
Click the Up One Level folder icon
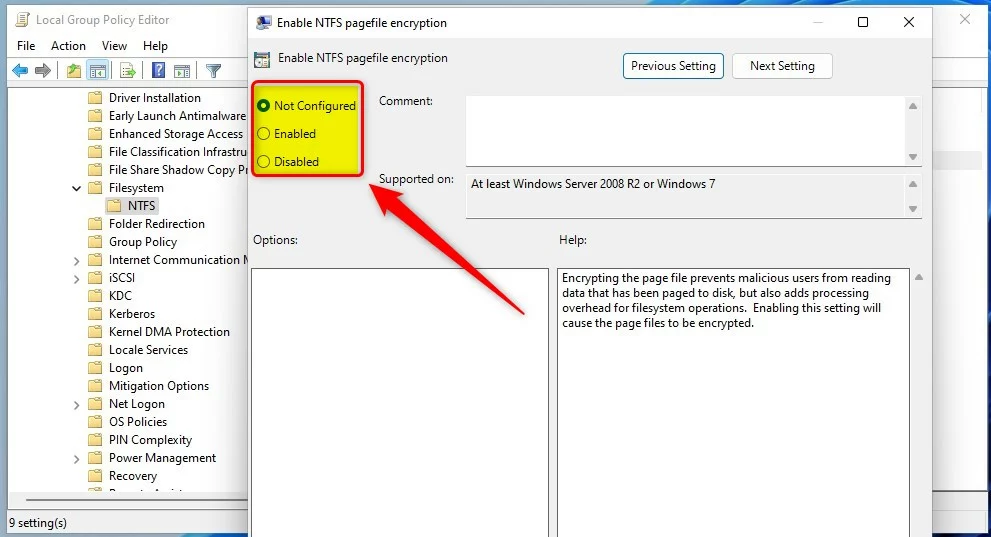[74, 71]
